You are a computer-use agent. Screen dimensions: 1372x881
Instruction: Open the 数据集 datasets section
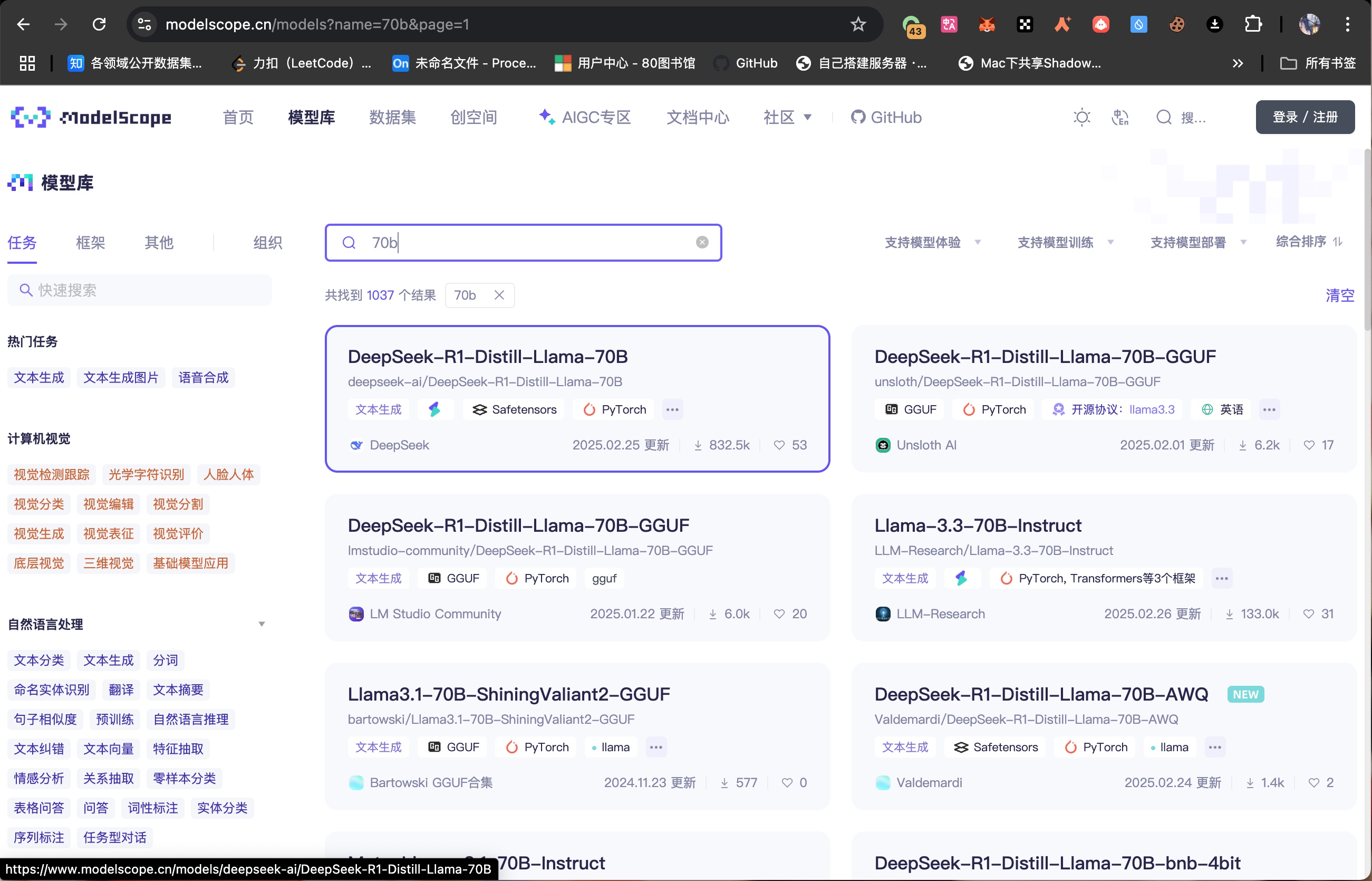click(x=392, y=117)
